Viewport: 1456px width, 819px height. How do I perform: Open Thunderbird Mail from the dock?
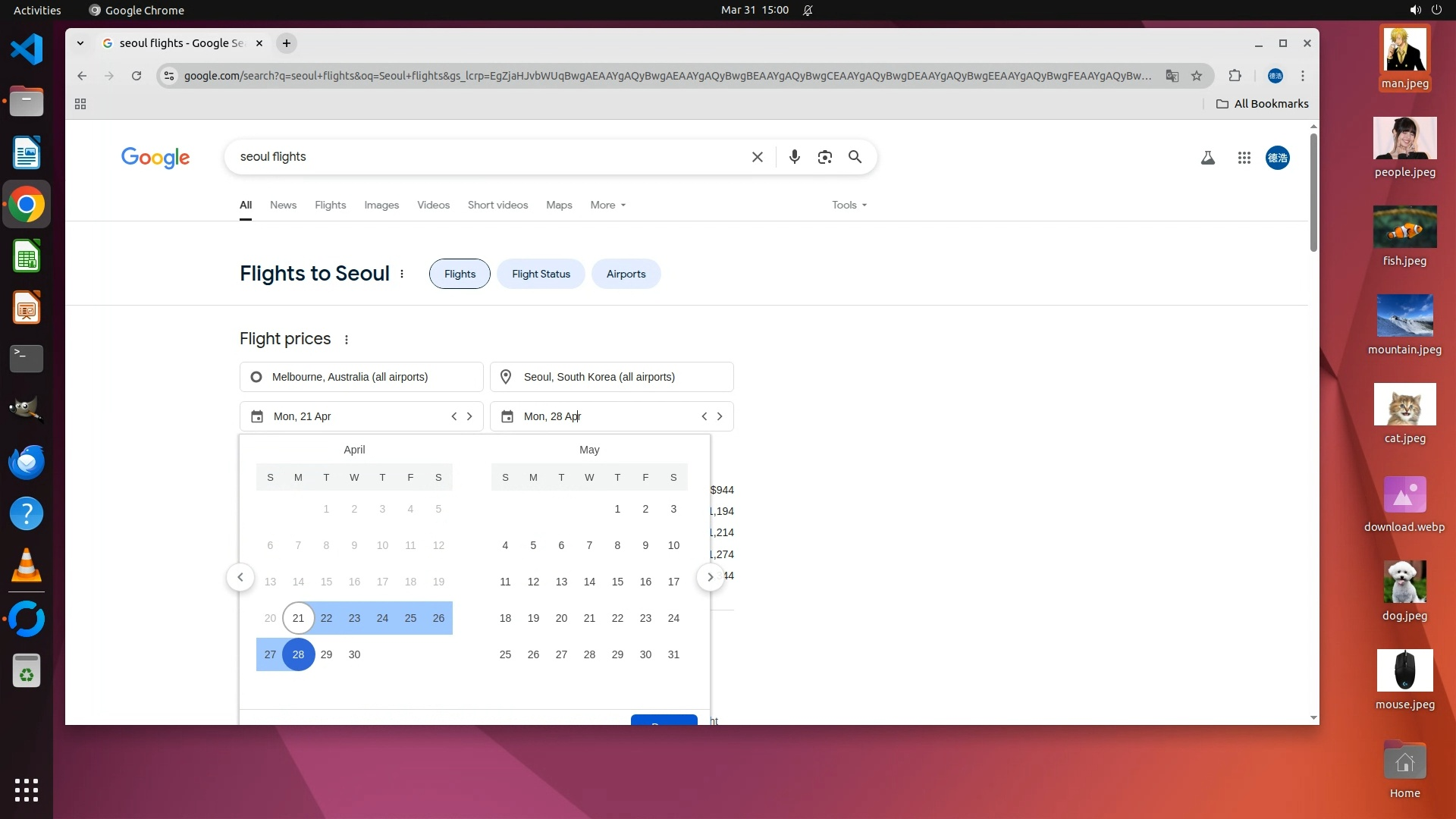tap(27, 462)
